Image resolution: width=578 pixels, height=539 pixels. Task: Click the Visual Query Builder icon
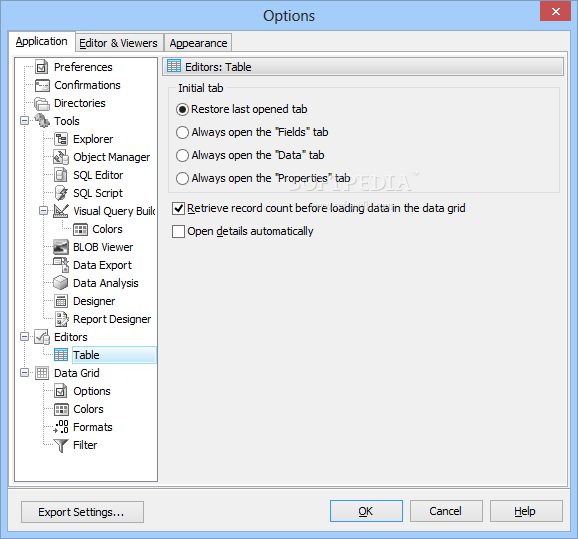pyautogui.click(x=61, y=211)
